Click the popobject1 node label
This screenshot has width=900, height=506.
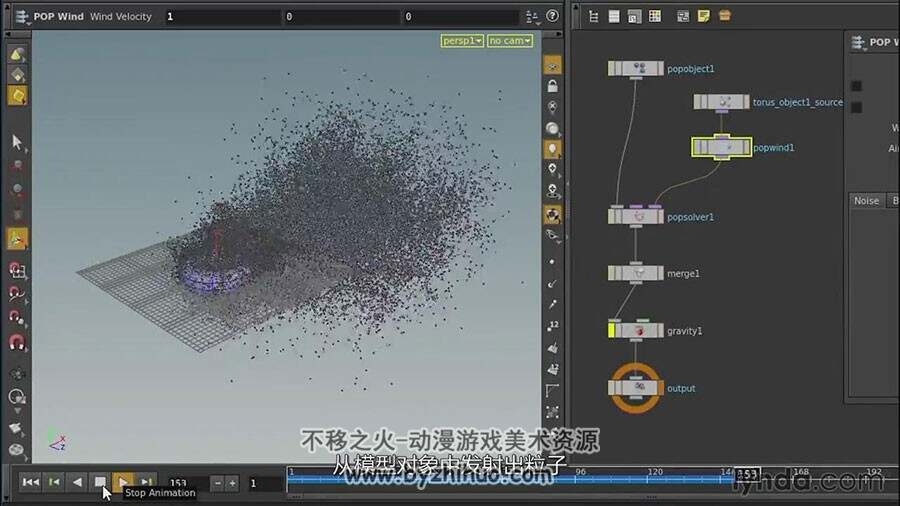tap(690, 69)
